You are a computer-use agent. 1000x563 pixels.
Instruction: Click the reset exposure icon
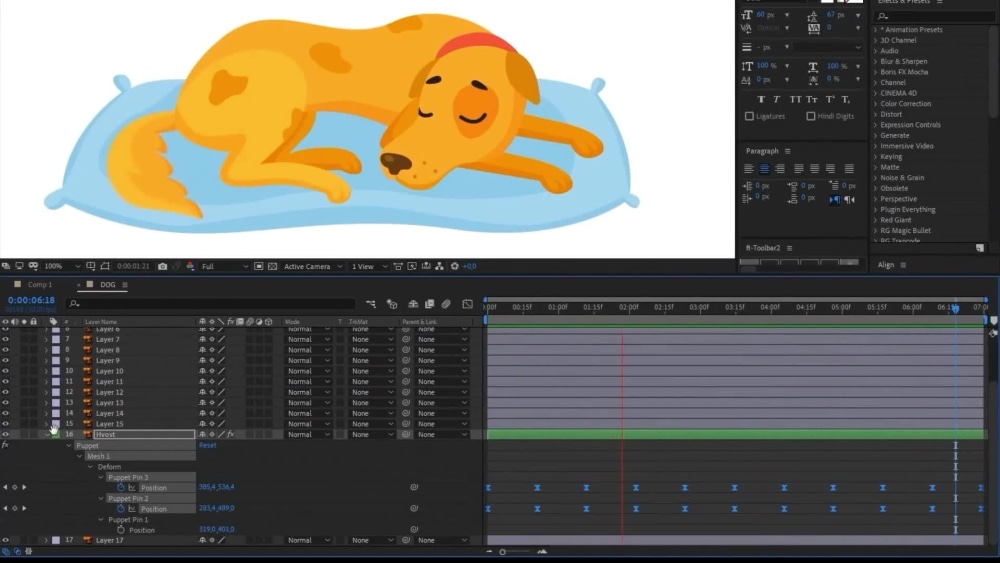tap(455, 266)
